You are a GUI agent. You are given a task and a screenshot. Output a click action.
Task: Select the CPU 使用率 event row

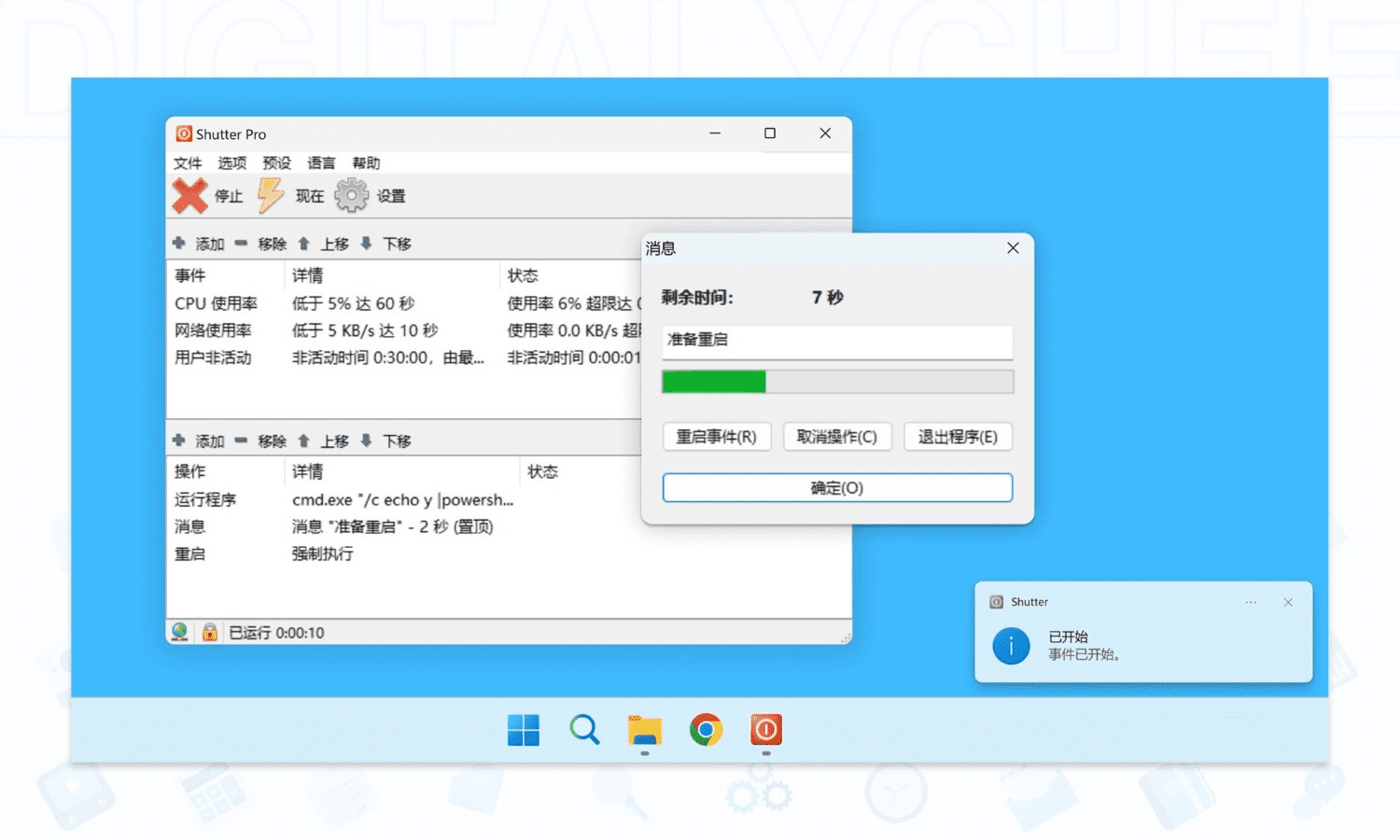pos(216,303)
